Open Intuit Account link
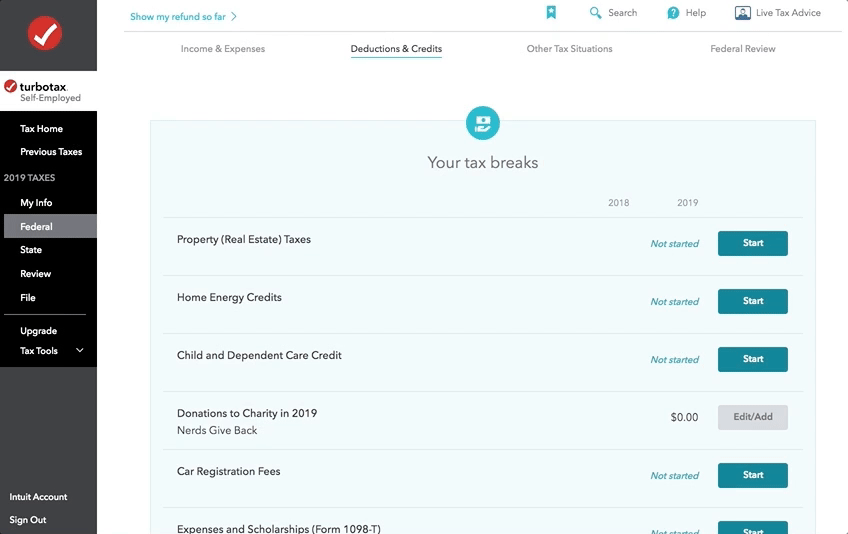The image size is (848, 534). click(x=38, y=497)
